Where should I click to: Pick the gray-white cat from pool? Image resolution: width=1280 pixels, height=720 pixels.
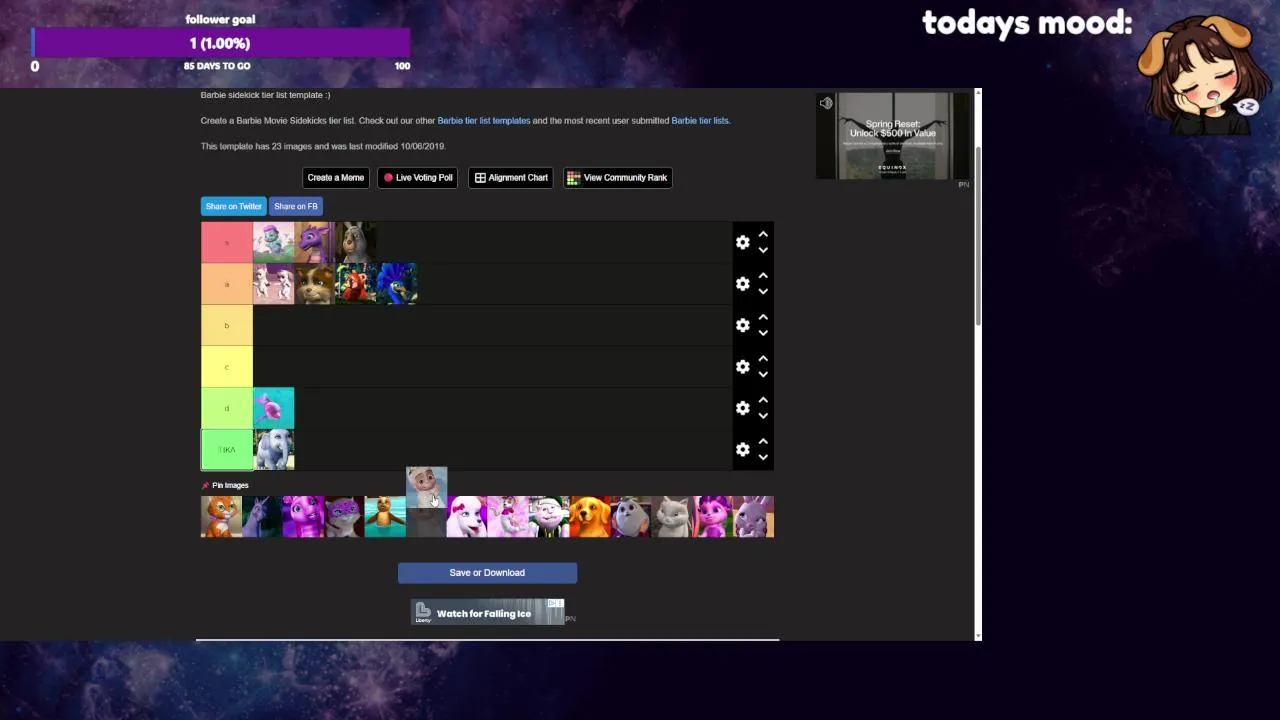pos(672,517)
